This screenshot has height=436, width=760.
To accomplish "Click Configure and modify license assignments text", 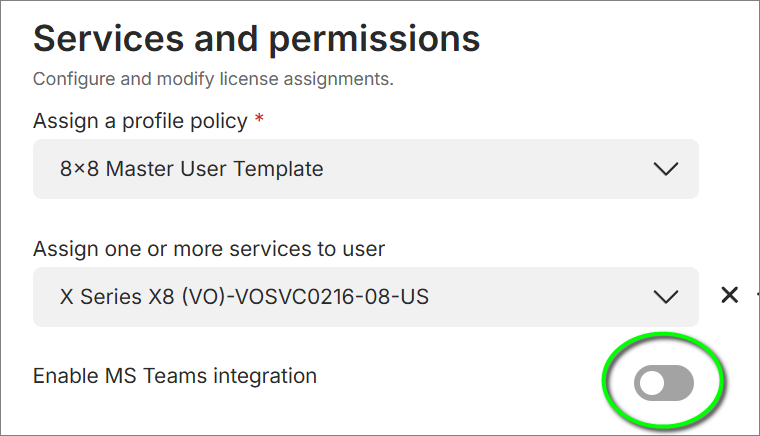I will [213, 79].
